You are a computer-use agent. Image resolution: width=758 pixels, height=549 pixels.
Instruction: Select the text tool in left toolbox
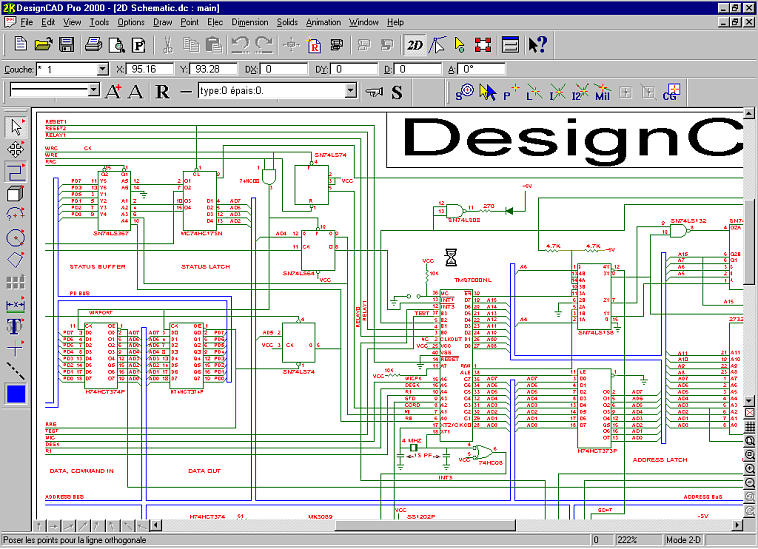[x=15, y=326]
